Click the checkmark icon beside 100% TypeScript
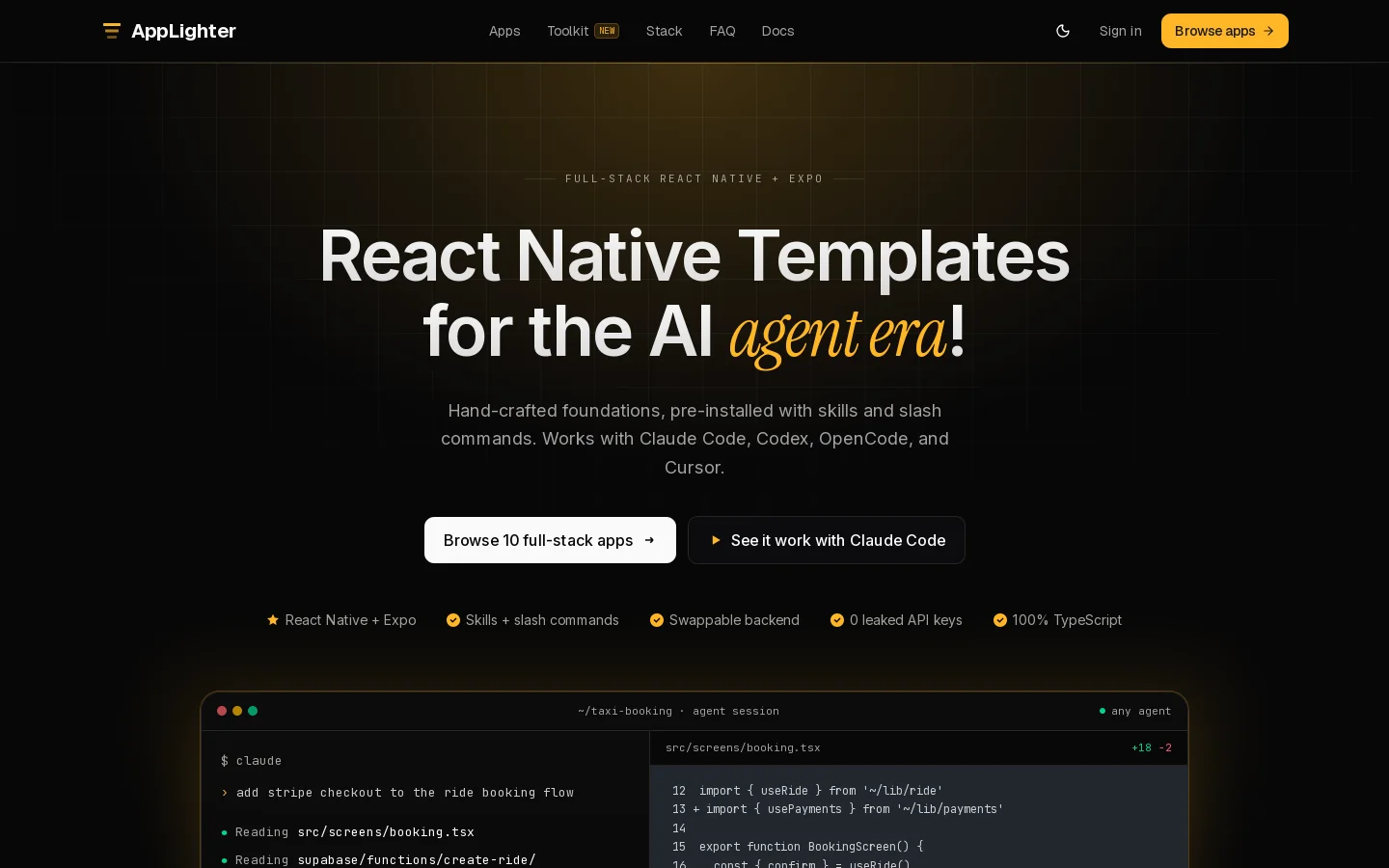Image resolution: width=1389 pixels, height=868 pixels. pos(1000,620)
